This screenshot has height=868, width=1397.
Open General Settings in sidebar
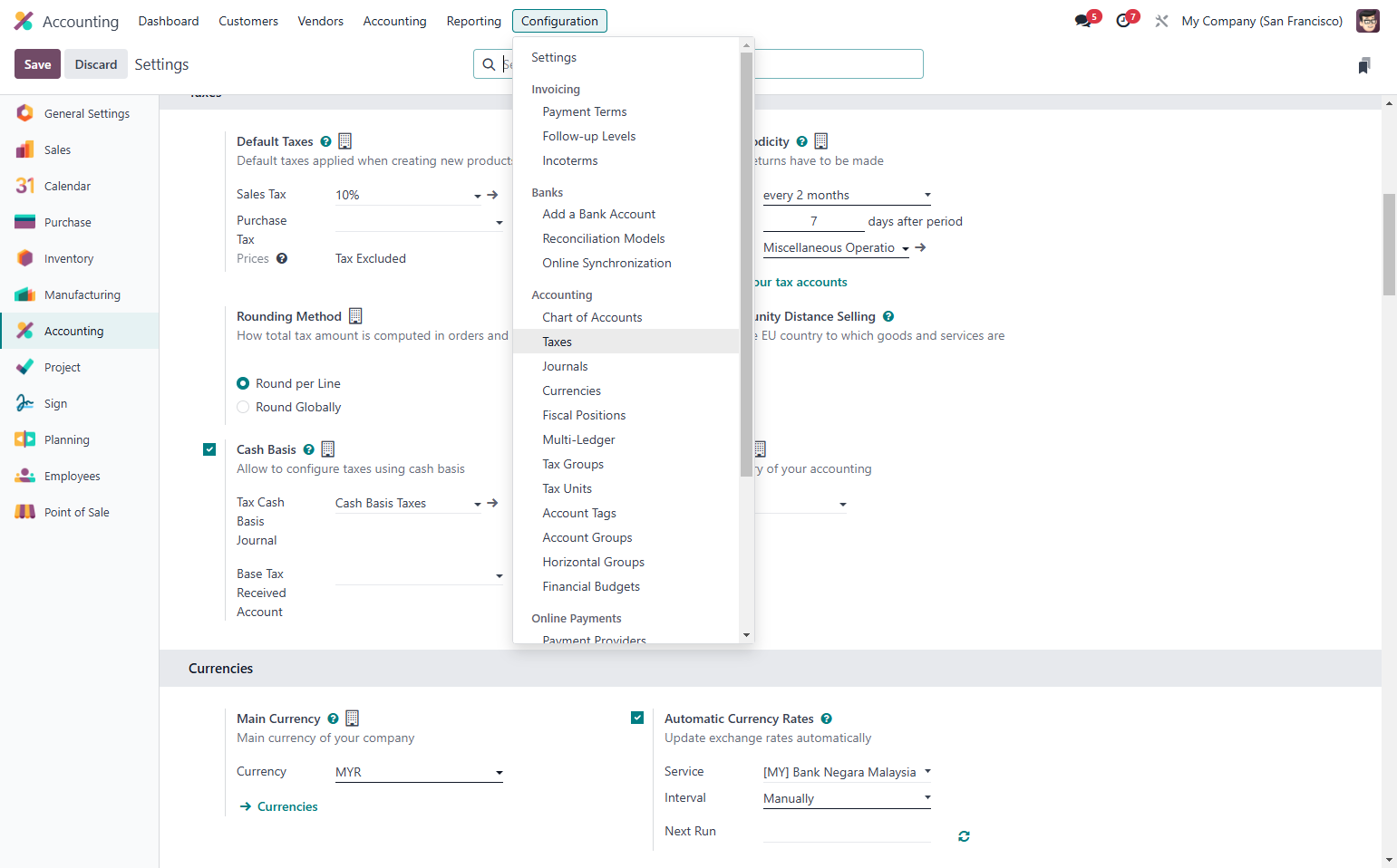[80, 113]
